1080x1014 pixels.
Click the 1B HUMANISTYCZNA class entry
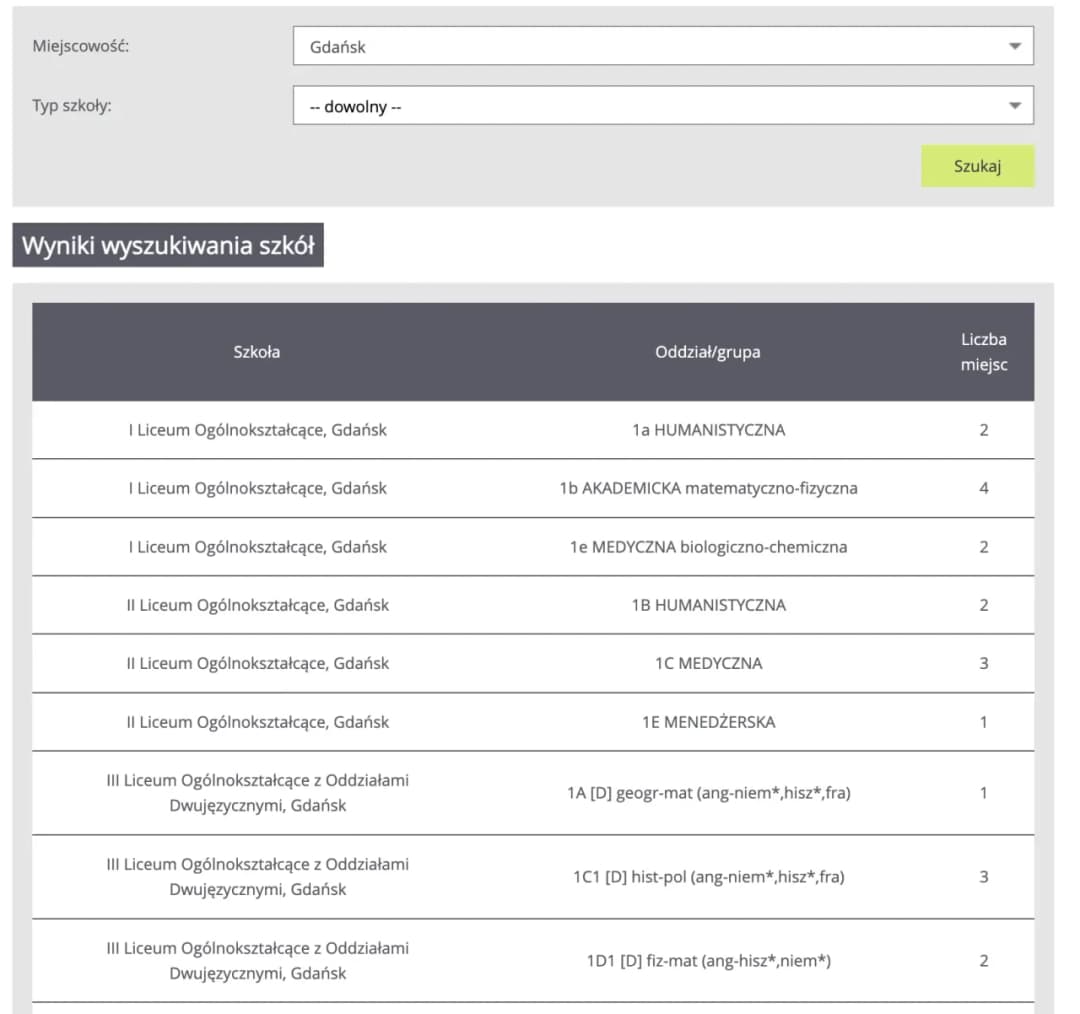pyautogui.click(x=708, y=605)
